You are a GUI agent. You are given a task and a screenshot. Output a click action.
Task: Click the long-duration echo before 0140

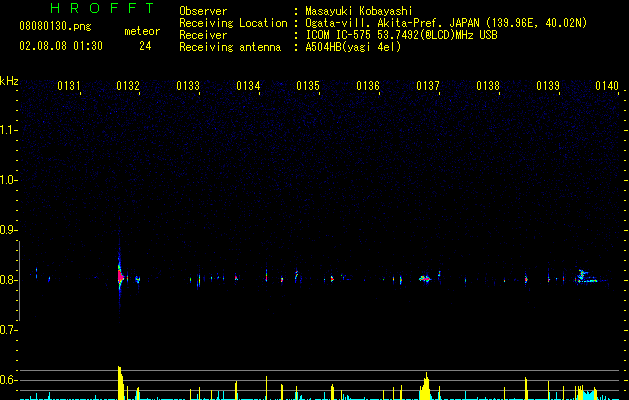click(586, 277)
